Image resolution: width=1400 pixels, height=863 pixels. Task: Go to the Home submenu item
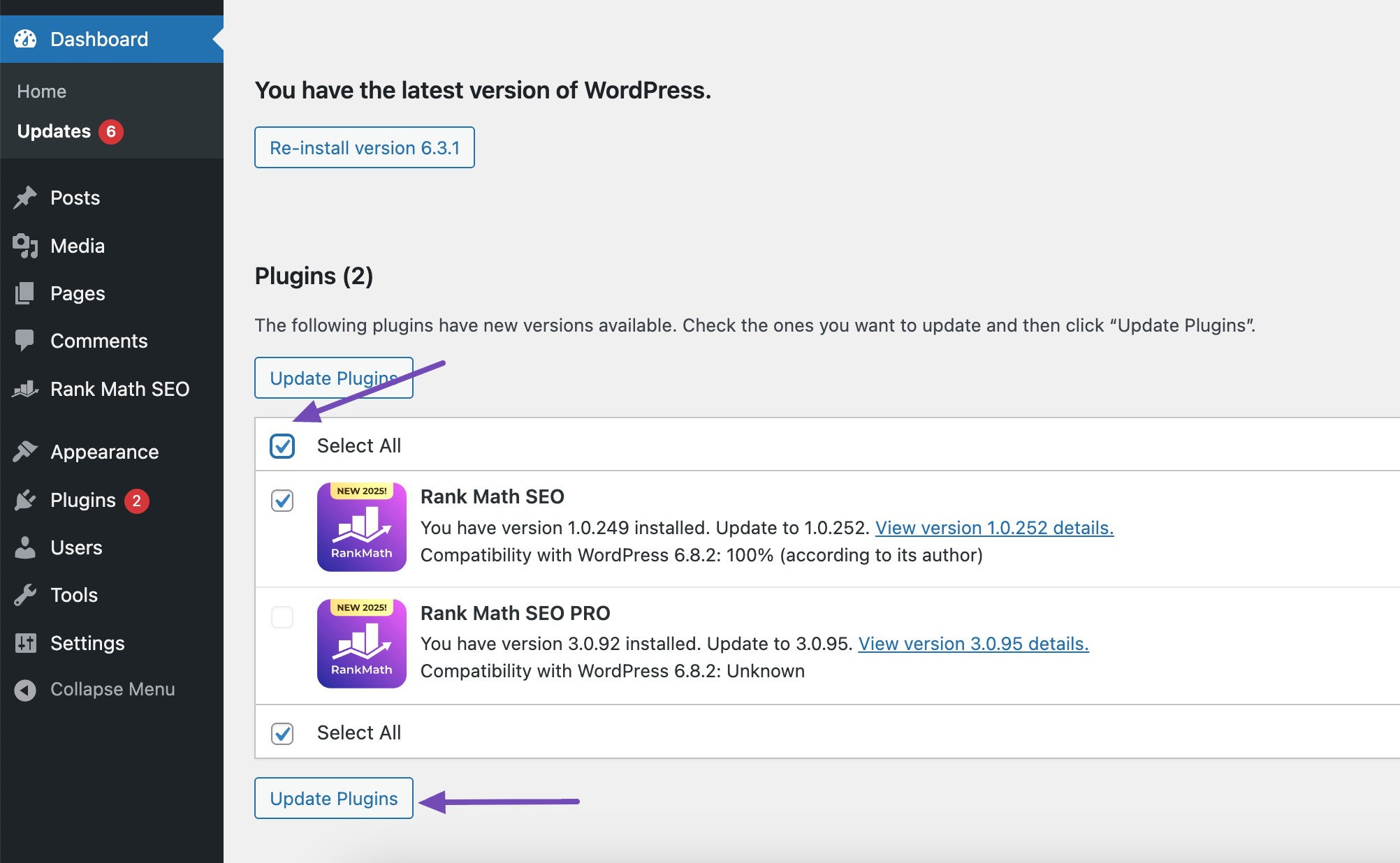(x=42, y=91)
